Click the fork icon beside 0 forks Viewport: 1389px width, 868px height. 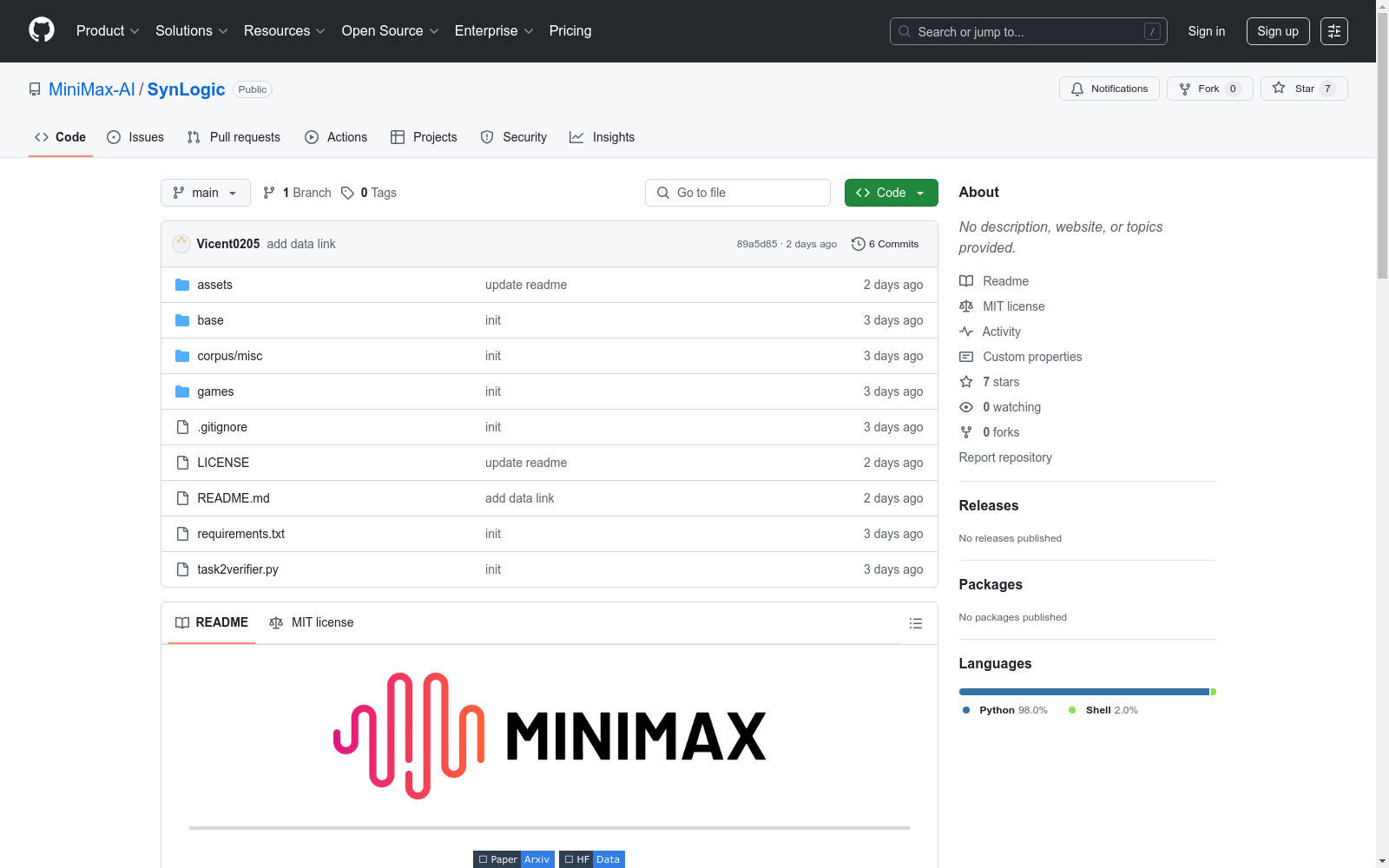click(966, 432)
